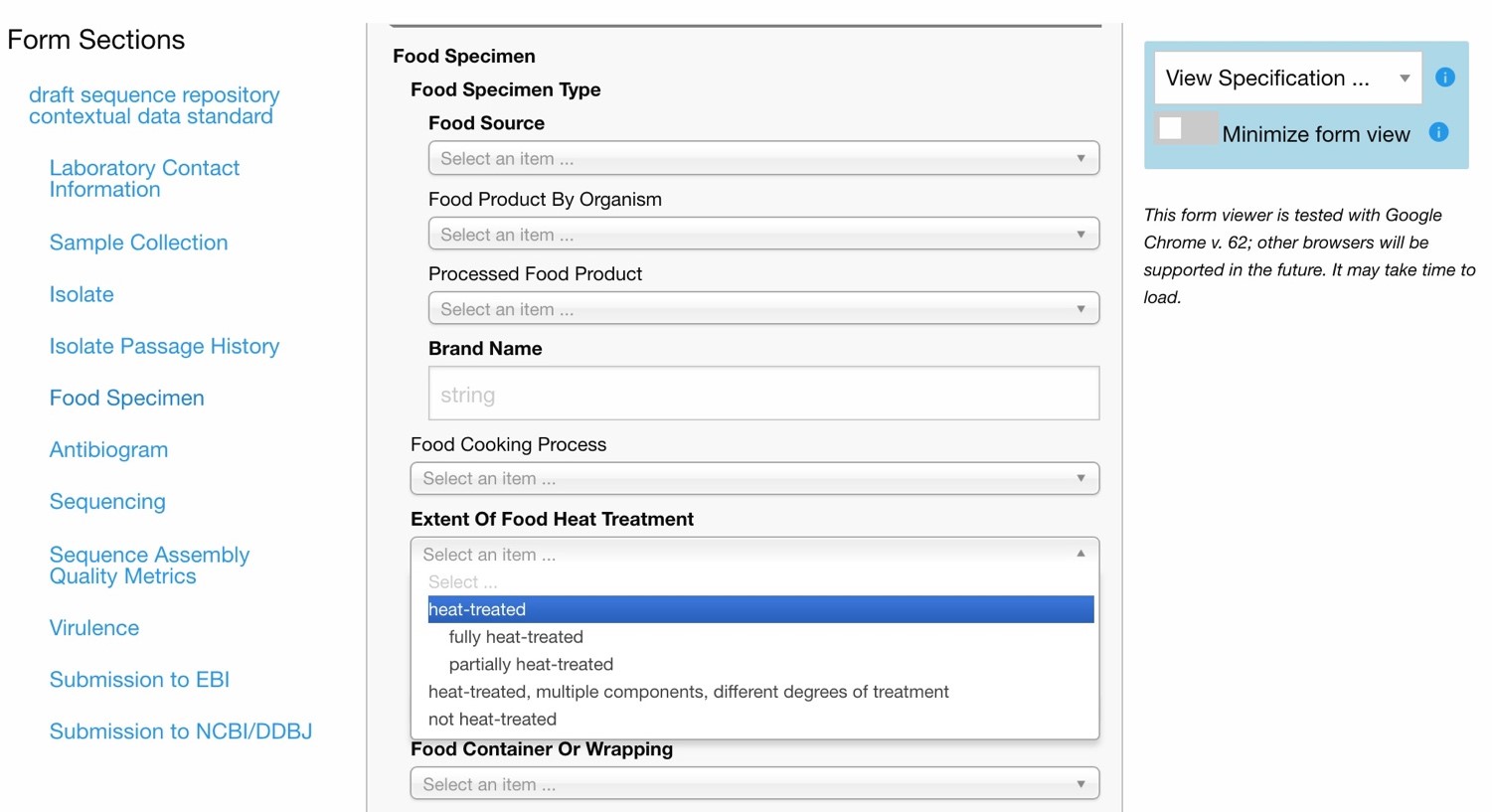Click info icon next to View Specification
The height and width of the screenshot is (812, 1492).
pos(1445,78)
